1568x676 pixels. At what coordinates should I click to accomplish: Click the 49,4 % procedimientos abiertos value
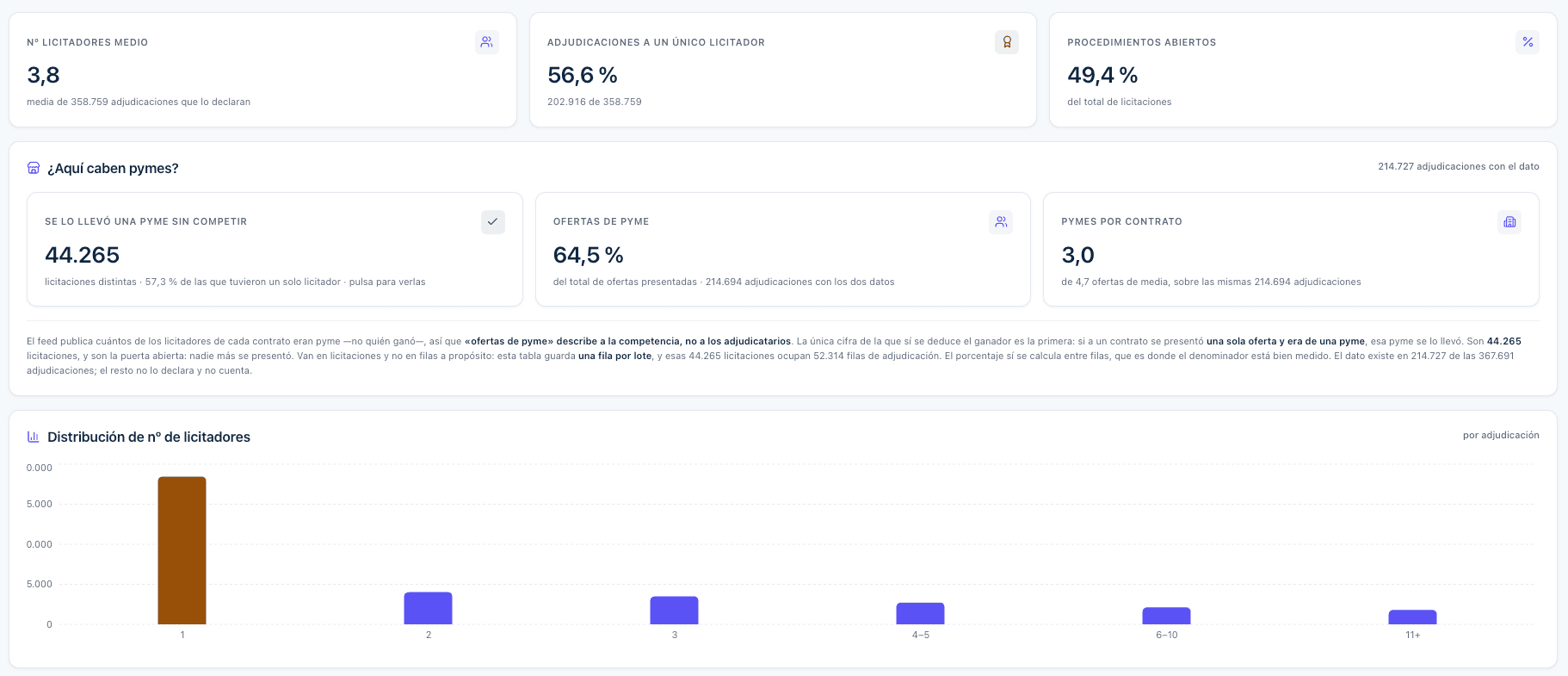(1102, 75)
